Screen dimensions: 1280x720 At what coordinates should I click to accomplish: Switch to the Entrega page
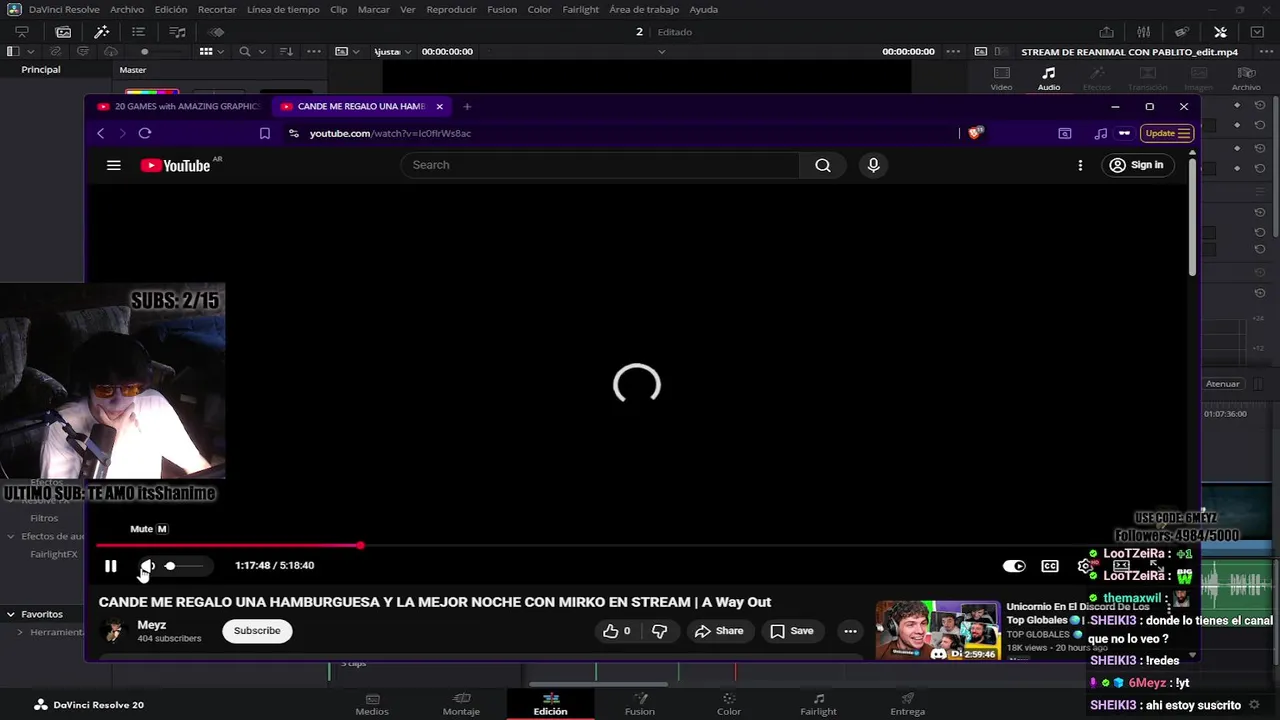point(907,704)
